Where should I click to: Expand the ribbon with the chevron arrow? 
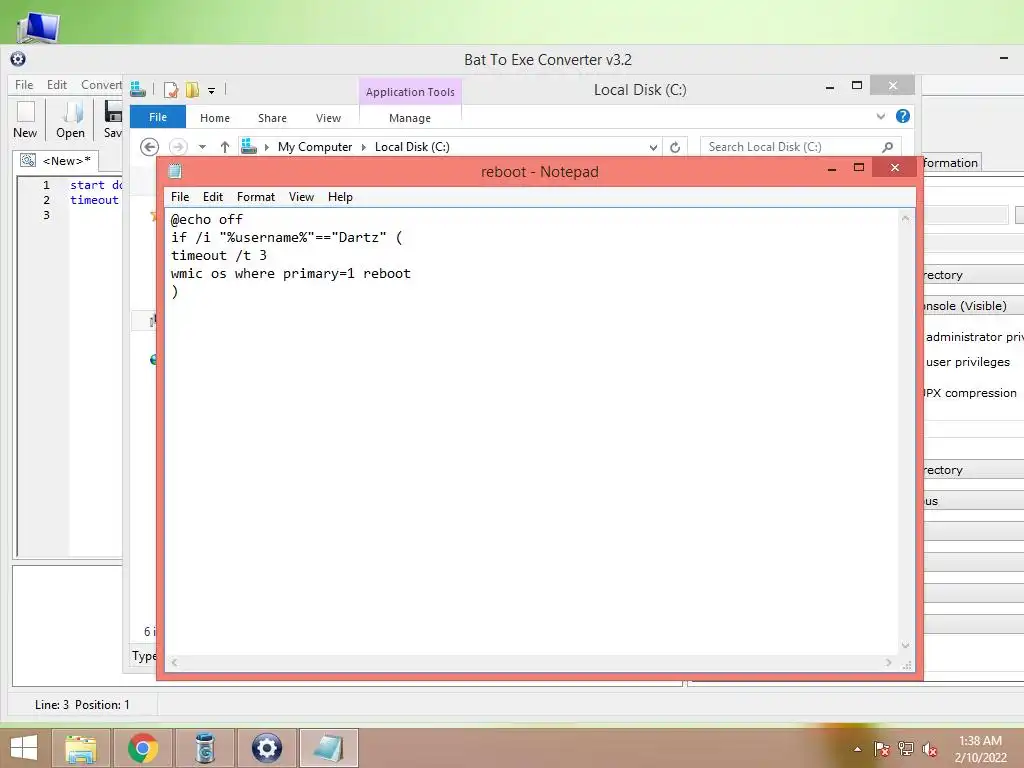(x=881, y=116)
